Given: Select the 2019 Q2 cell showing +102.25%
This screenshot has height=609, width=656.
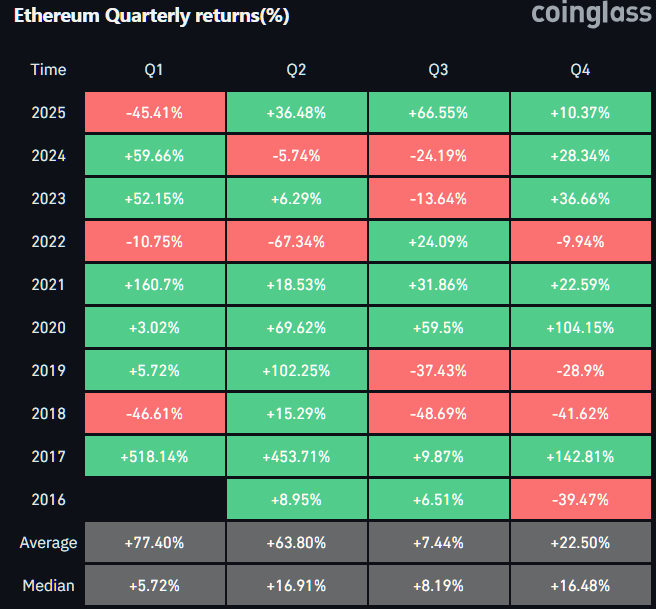Looking at the screenshot, I should coord(296,370).
